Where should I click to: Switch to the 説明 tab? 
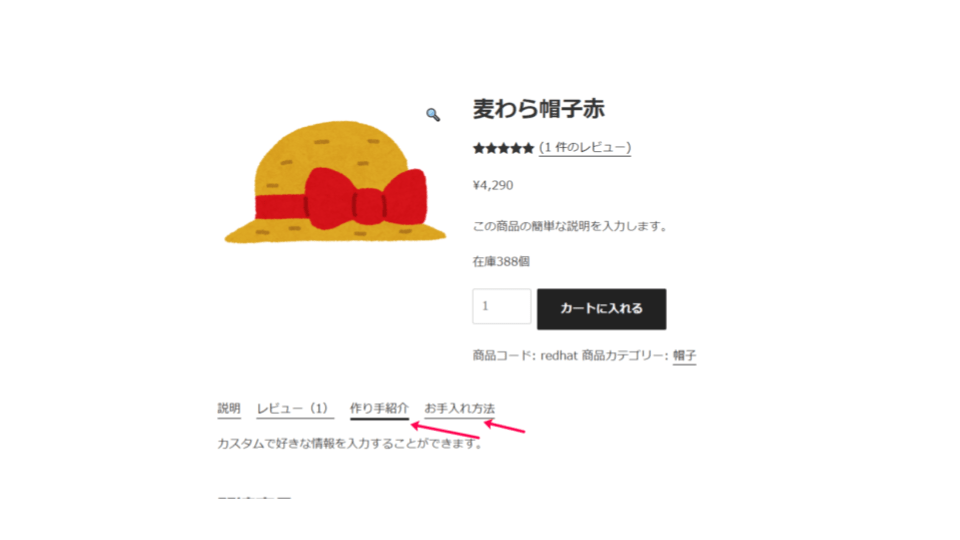click(x=229, y=408)
